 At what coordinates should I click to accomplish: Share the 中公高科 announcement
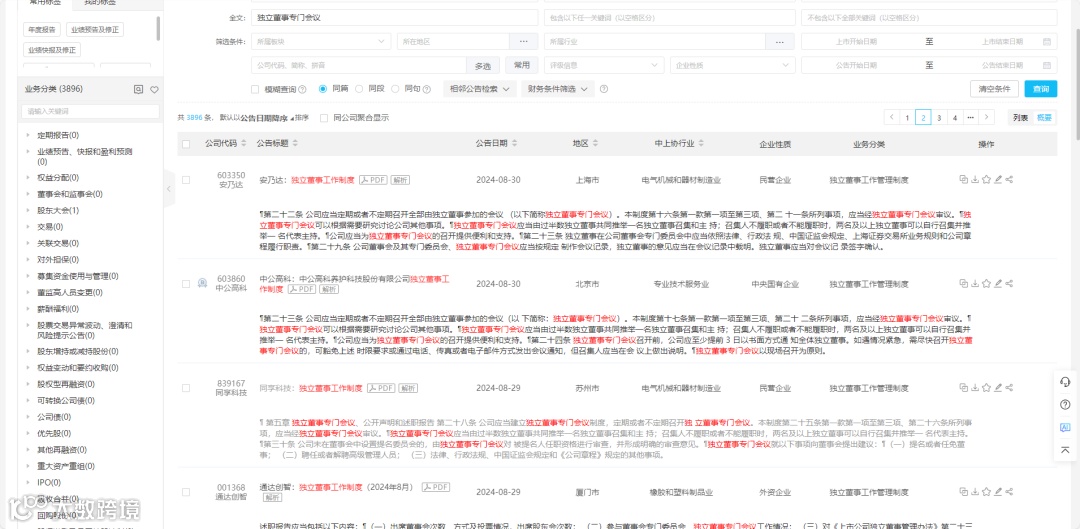pyautogui.click(x=1009, y=284)
